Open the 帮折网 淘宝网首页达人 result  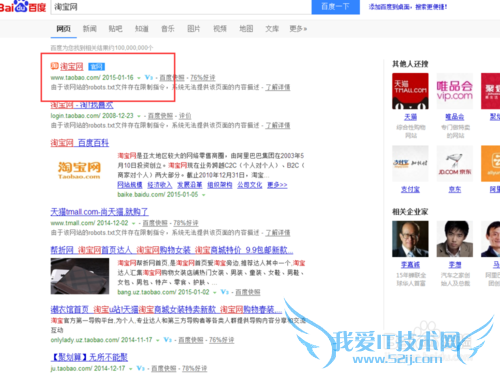(x=172, y=250)
